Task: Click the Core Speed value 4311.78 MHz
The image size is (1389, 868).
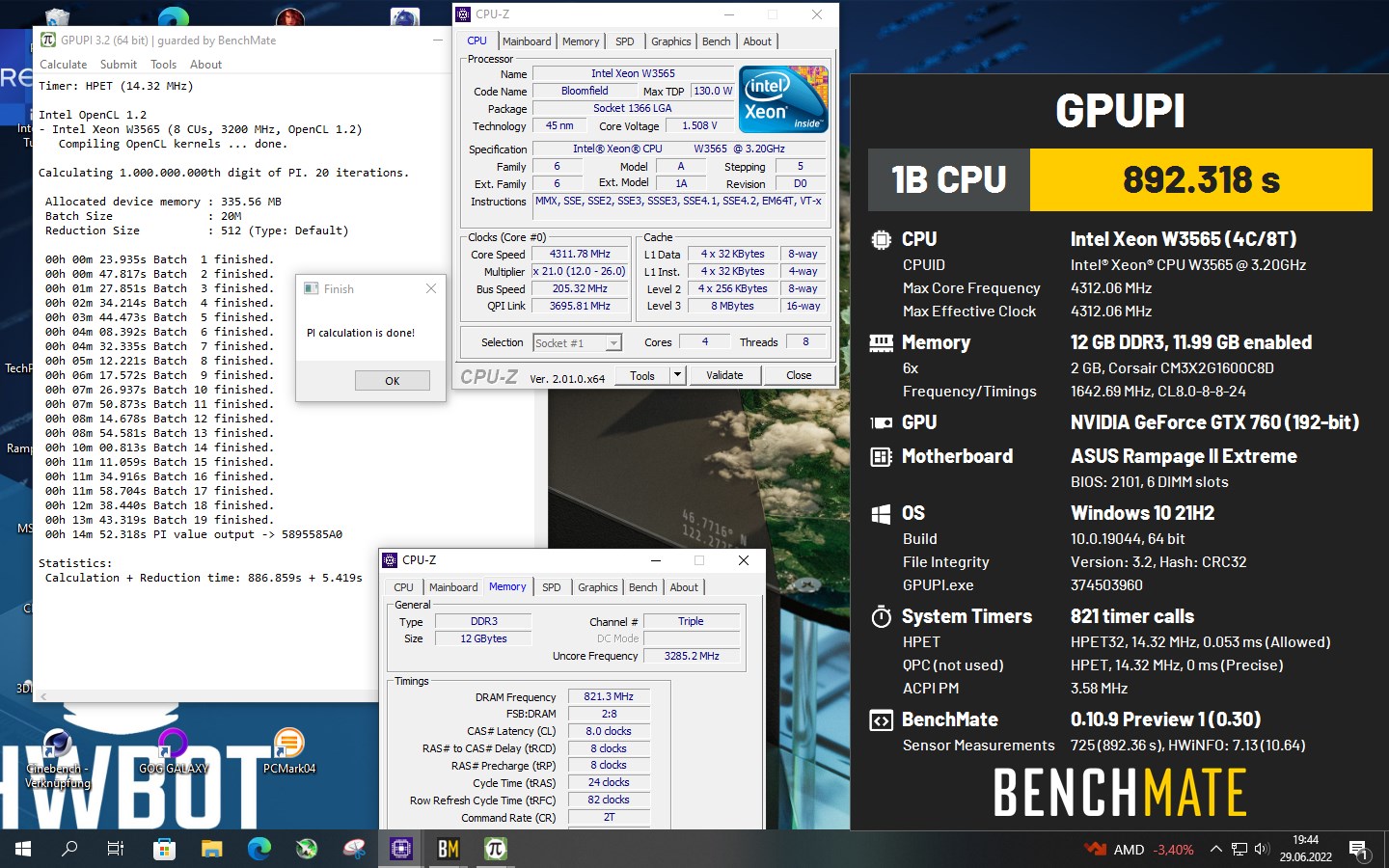Action: [x=581, y=255]
